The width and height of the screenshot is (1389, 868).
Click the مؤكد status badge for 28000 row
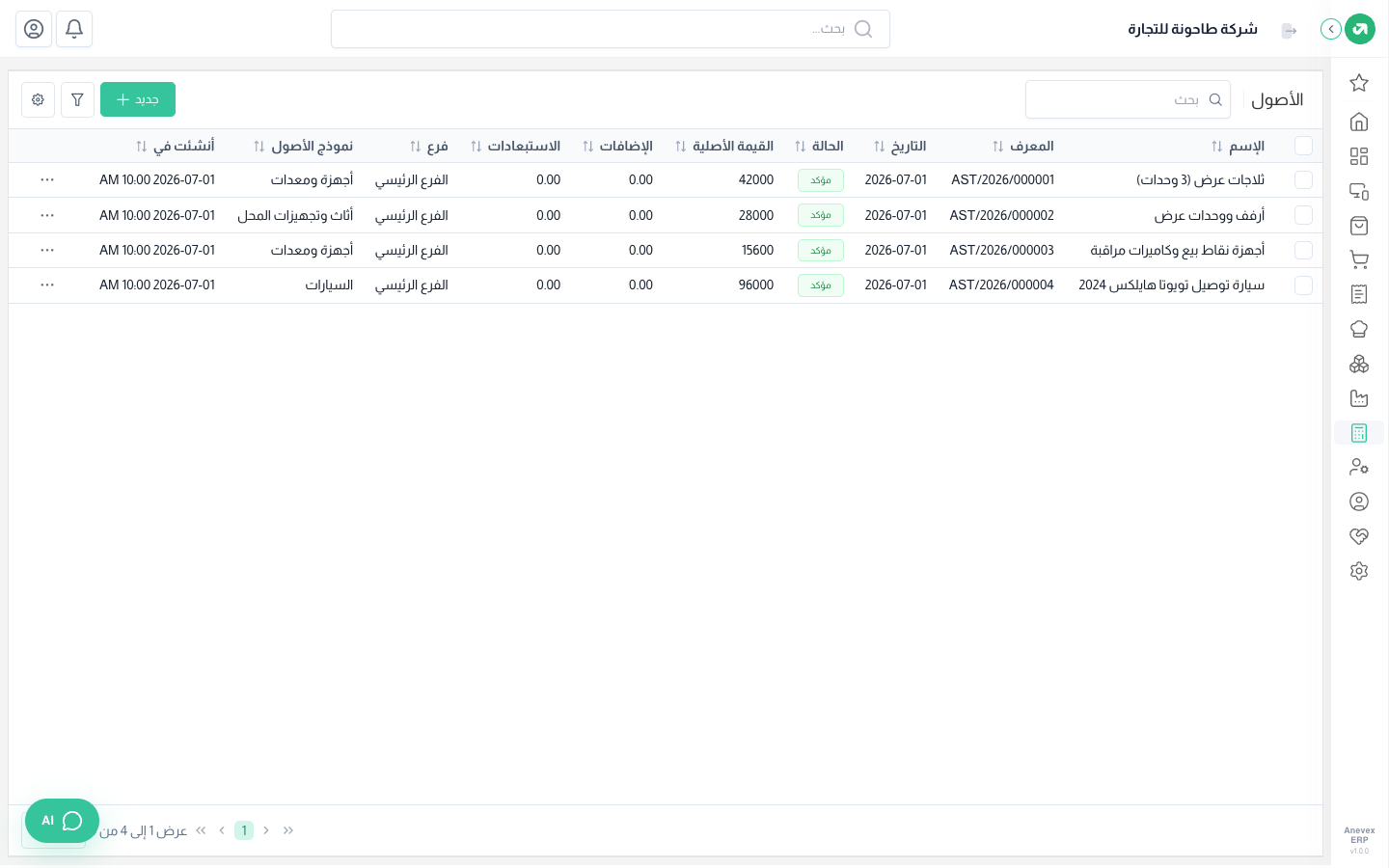pyautogui.click(x=821, y=215)
